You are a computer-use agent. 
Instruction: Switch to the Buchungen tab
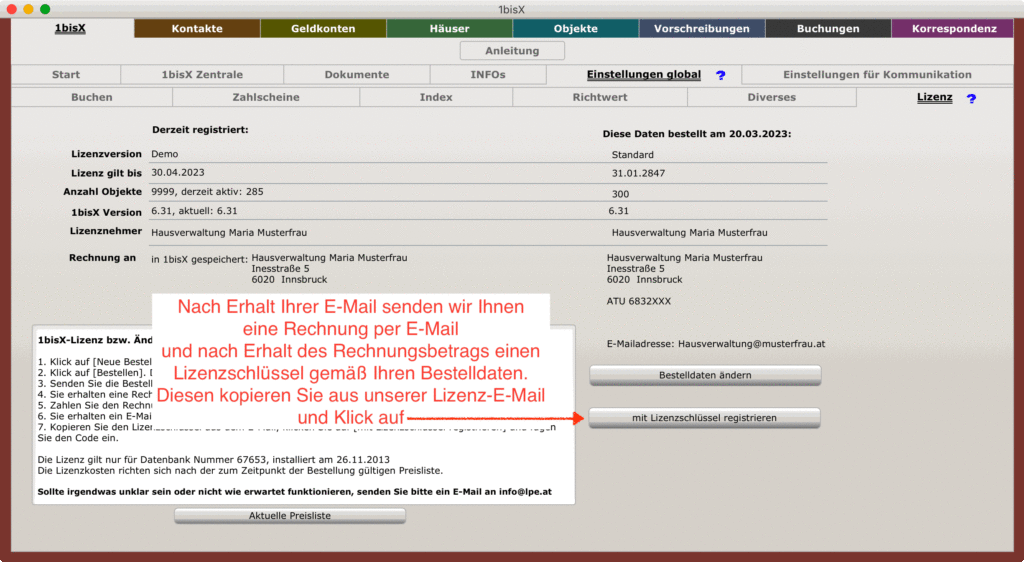[x=827, y=29]
